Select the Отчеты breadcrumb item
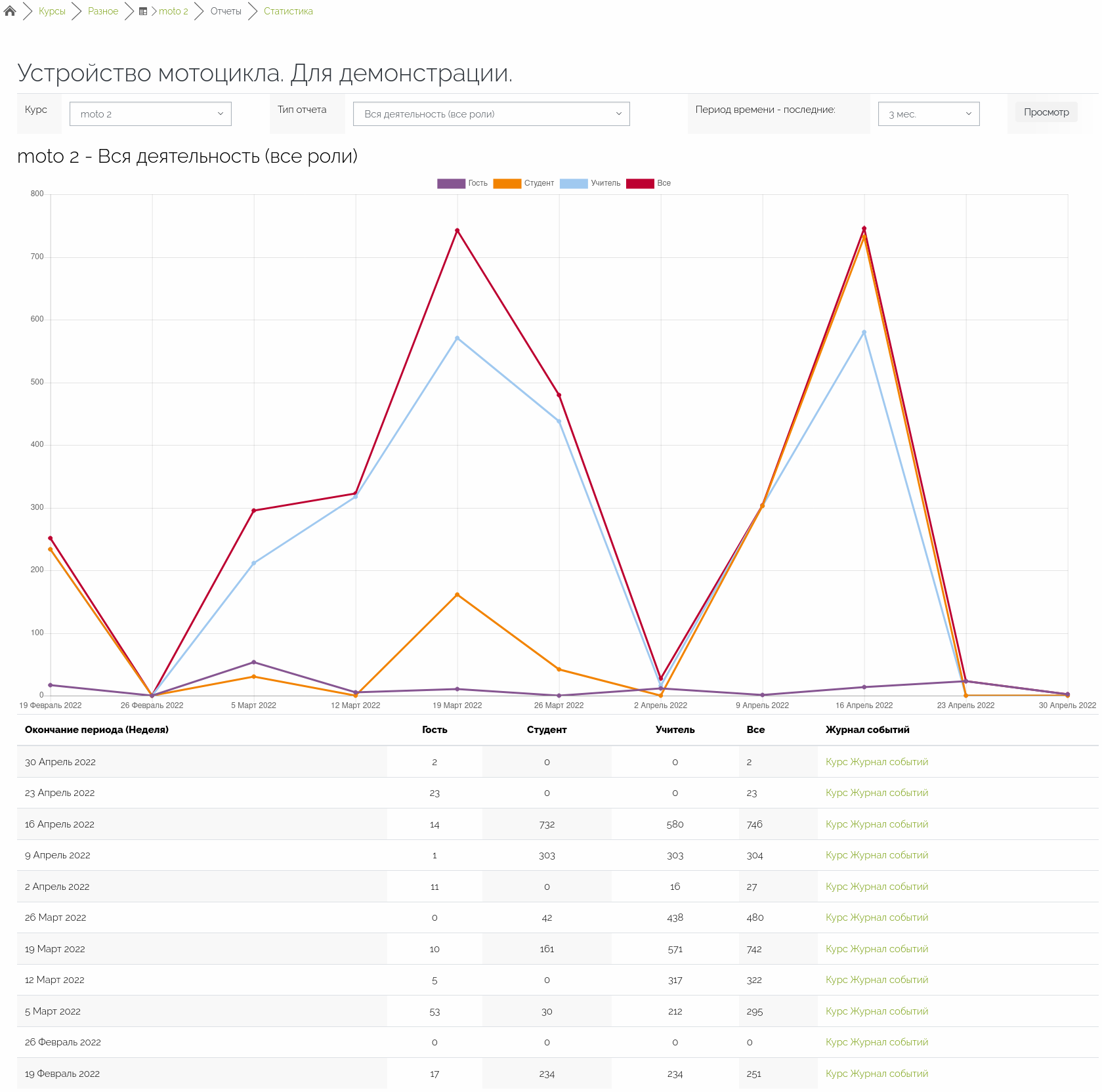1102x1092 pixels. (226, 11)
